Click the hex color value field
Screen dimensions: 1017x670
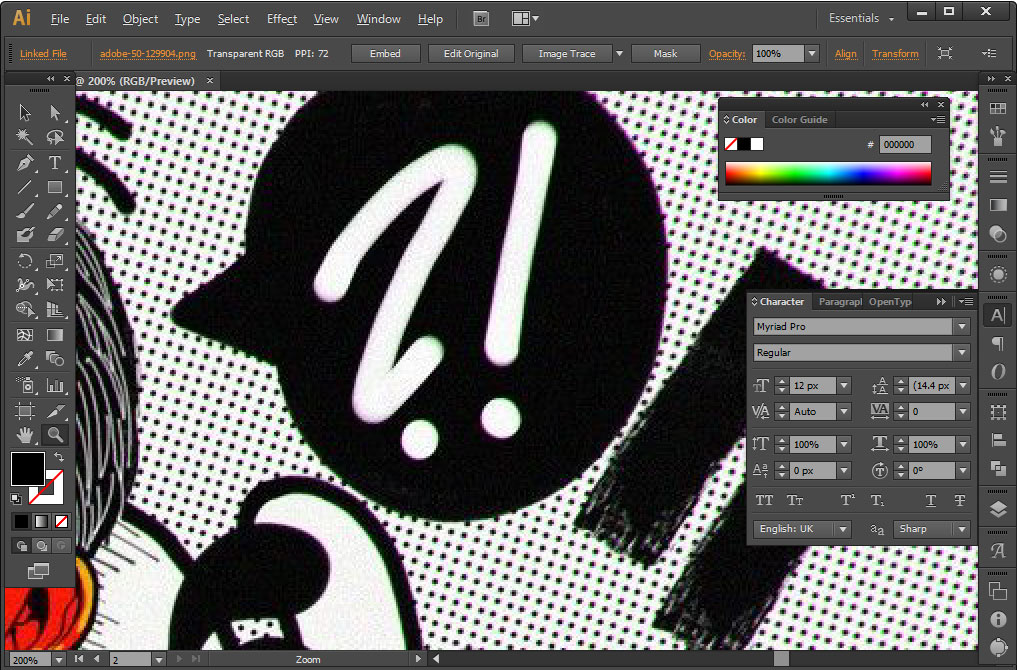point(905,145)
